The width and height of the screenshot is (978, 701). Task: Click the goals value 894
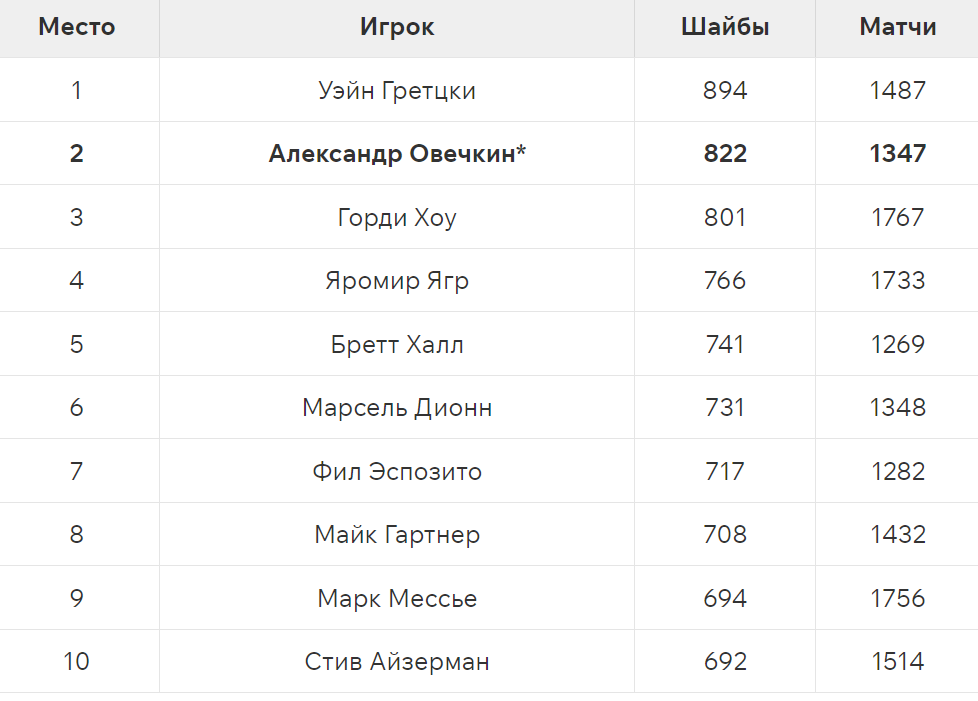click(725, 91)
